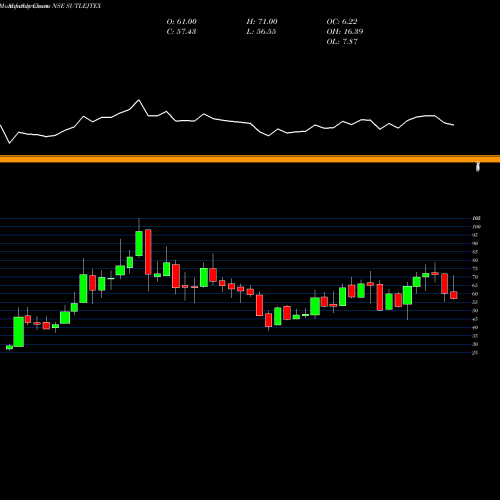Click the open value O: 61.00
The height and width of the screenshot is (500, 500).
[x=182, y=22]
